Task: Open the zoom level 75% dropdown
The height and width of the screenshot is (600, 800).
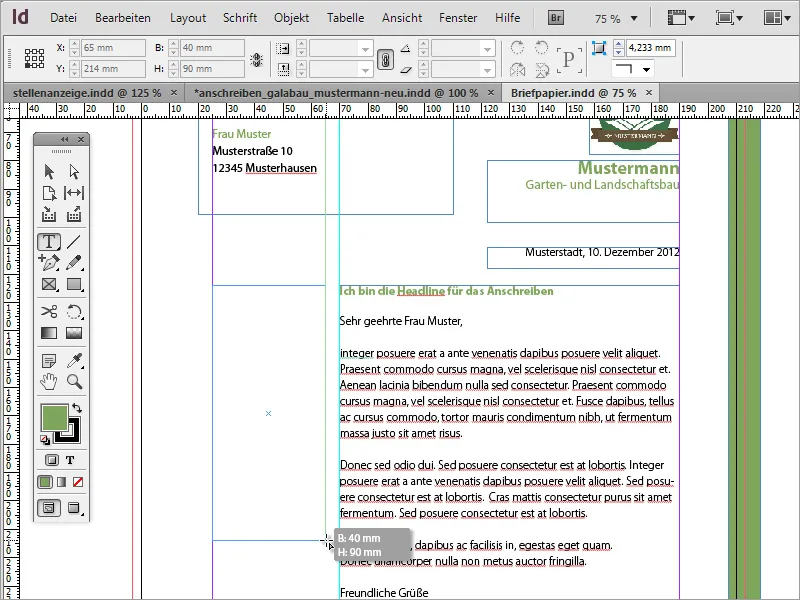Action: (634, 19)
